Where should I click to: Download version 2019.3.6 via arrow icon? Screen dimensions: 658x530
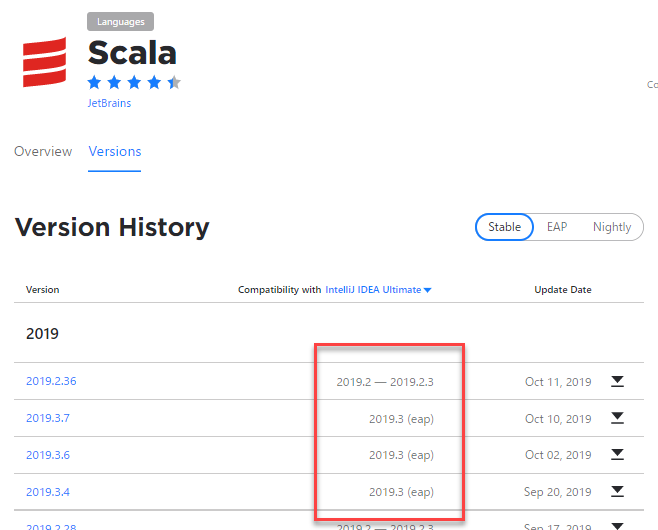point(617,454)
